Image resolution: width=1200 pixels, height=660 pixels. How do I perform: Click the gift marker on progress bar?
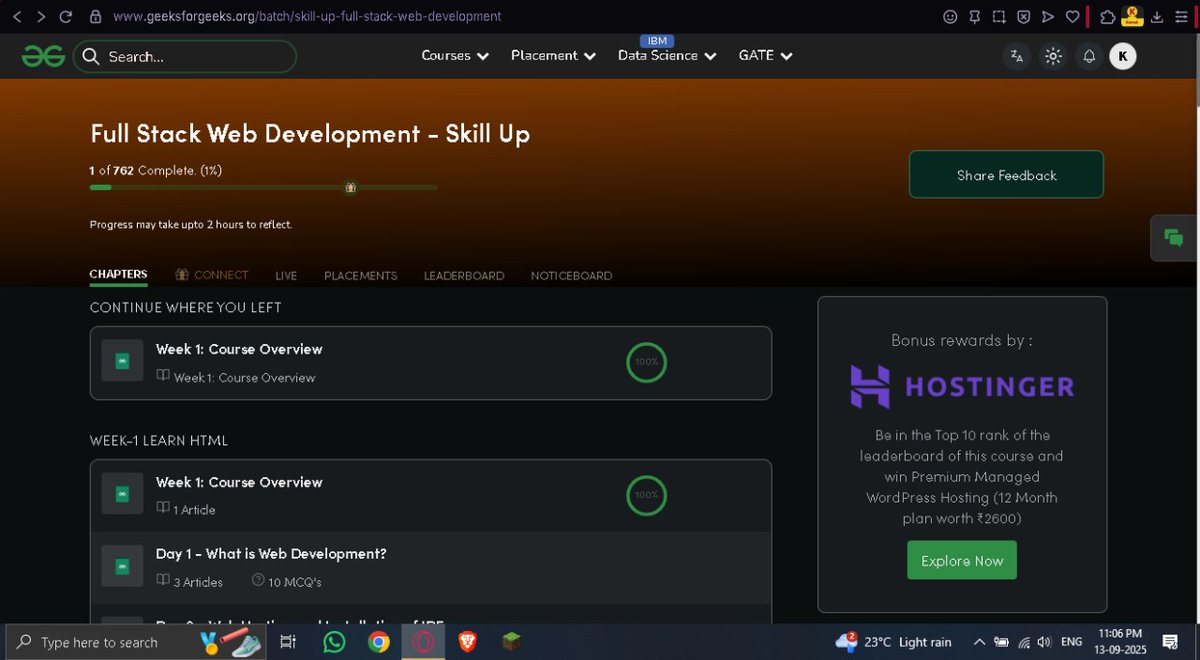coord(350,187)
